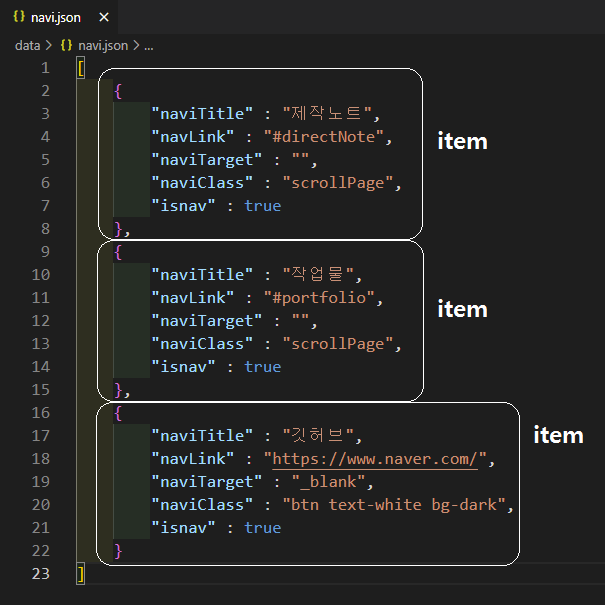Switch to the navi.json tab
The image size is (605, 605).
(x=55, y=17)
